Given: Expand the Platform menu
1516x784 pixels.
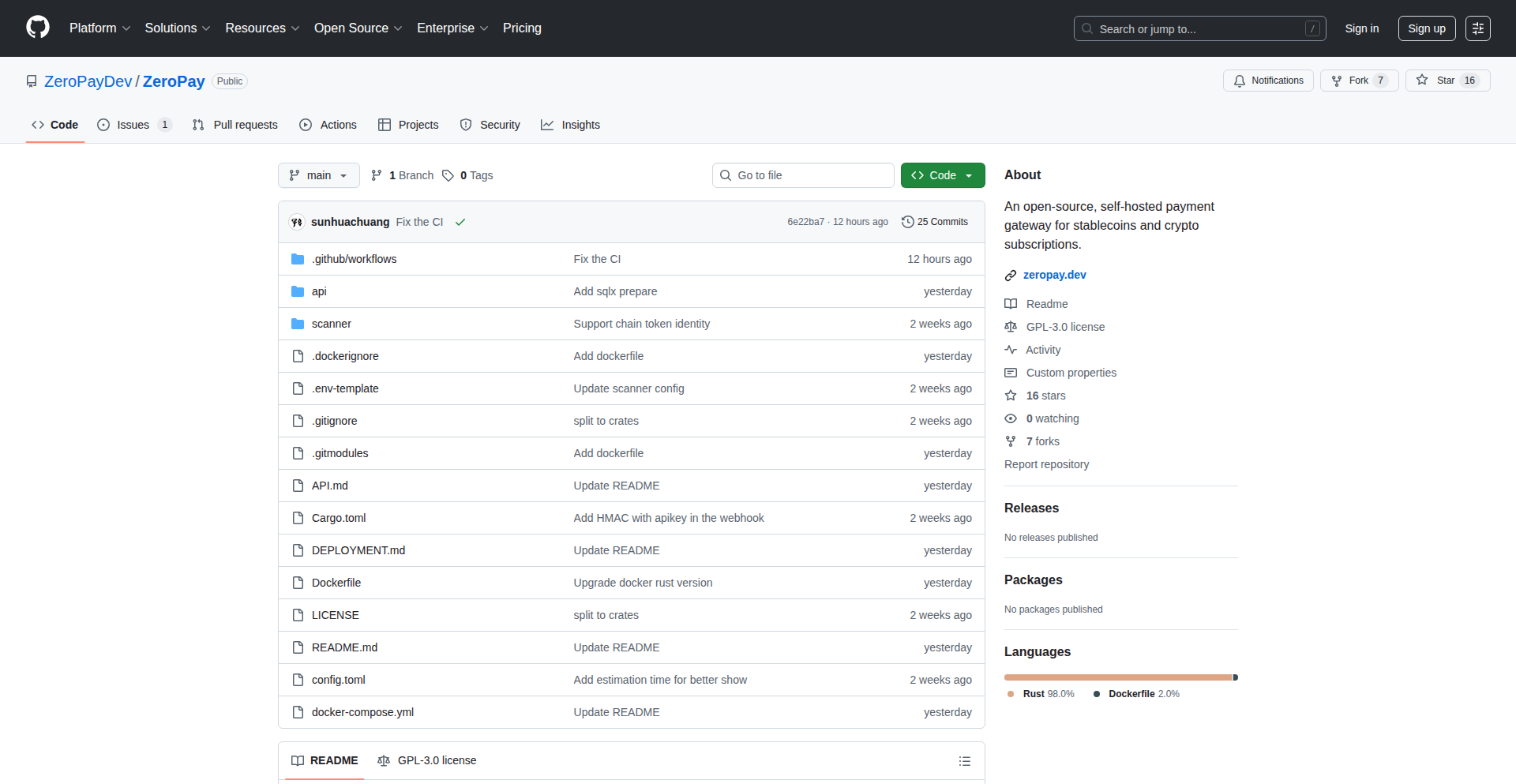Looking at the screenshot, I should coord(99,28).
